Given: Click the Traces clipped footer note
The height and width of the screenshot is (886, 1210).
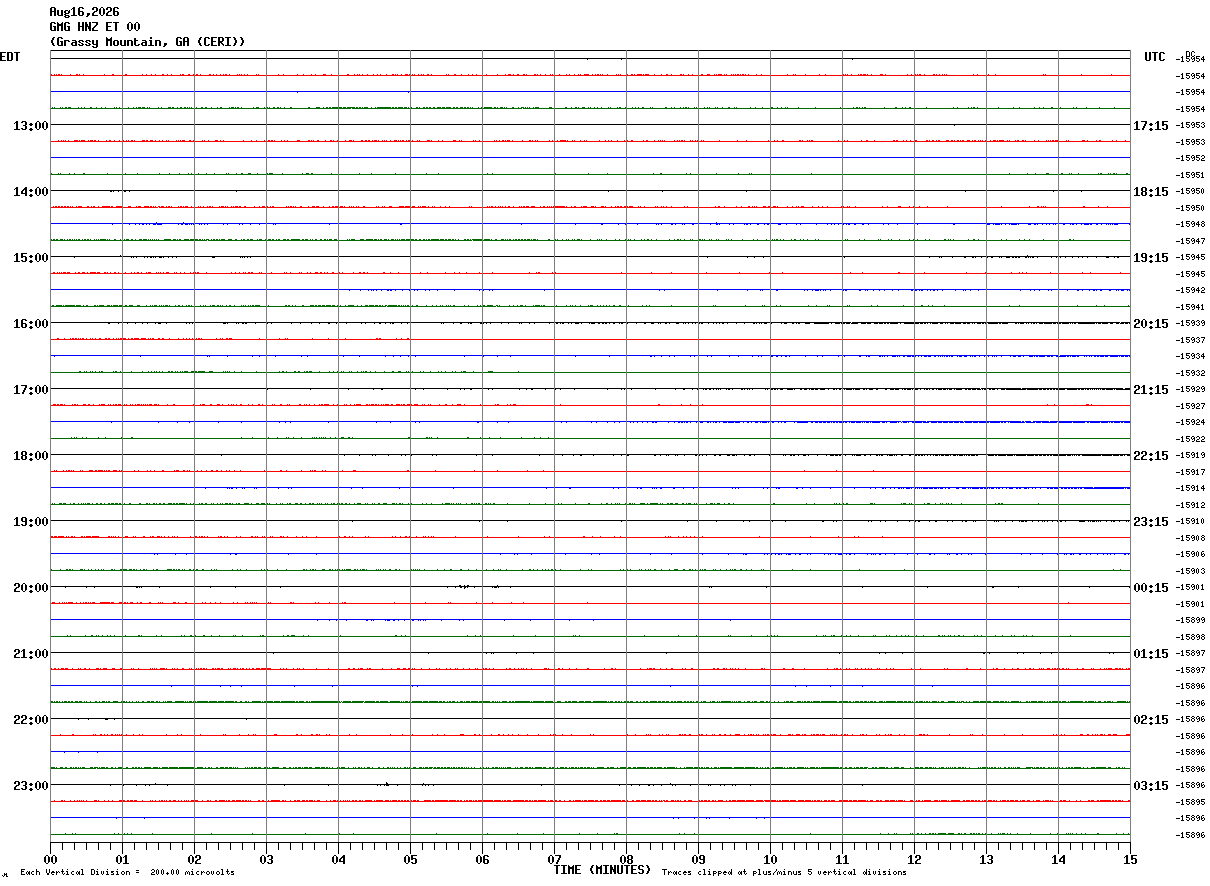Looking at the screenshot, I should click(784, 873).
